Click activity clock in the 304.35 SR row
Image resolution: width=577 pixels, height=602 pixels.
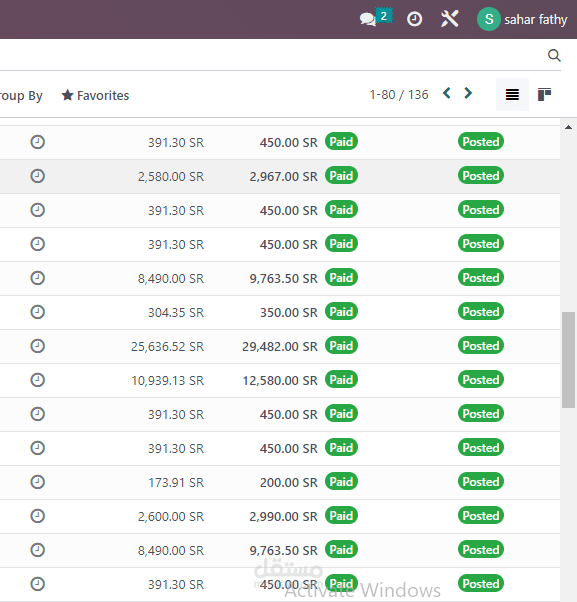pyautogui.click(x=38, y=312)
